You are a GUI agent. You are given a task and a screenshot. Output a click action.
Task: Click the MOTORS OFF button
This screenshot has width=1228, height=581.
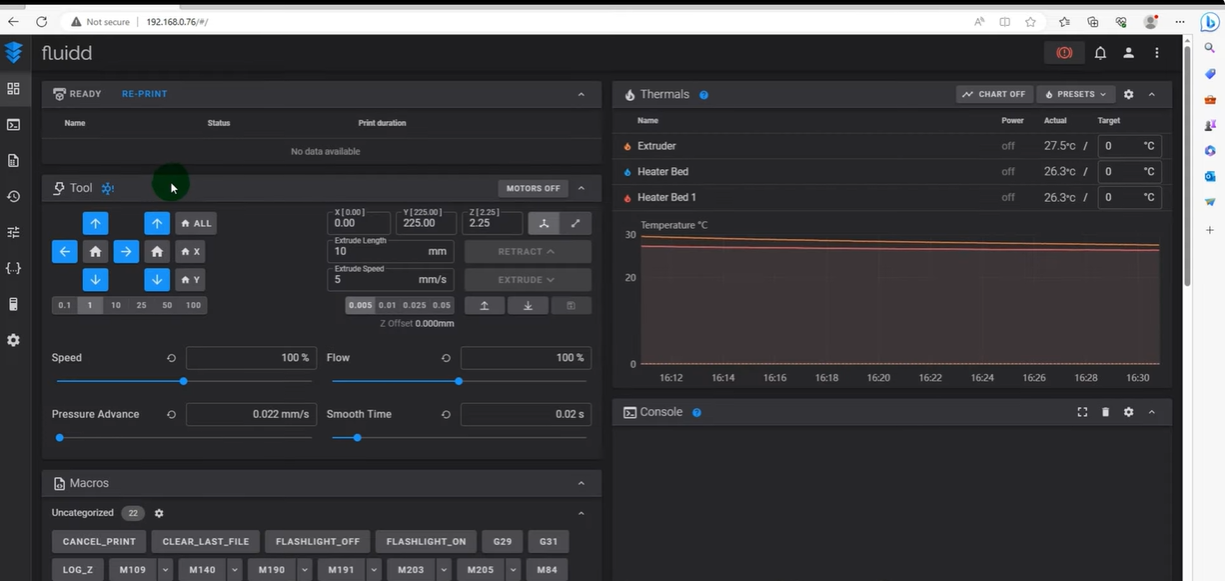coord(532,188)
